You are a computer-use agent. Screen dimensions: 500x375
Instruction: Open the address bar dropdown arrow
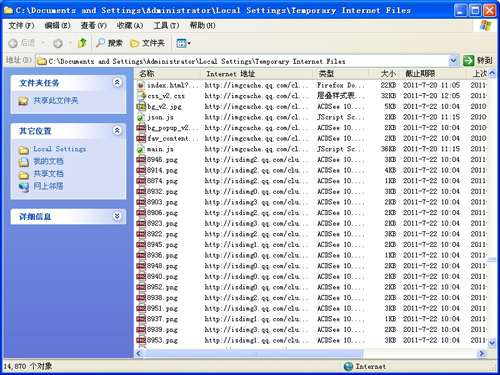pos(453,61)
